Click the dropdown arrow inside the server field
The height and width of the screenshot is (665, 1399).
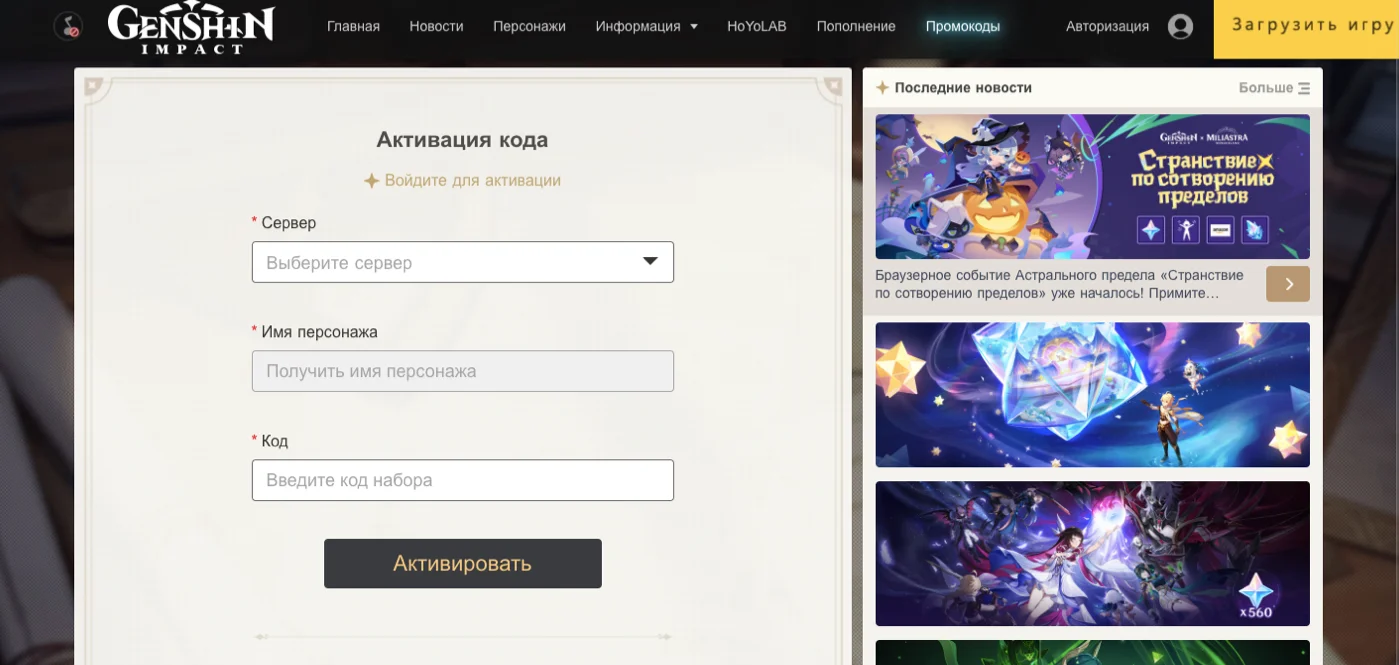(x=651, y=261)
